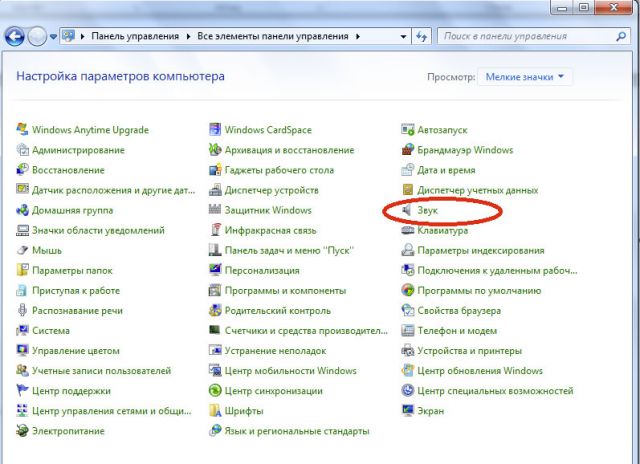
Task: Click the Программы по умолчанию icon
Action: [x=407, y=290]
